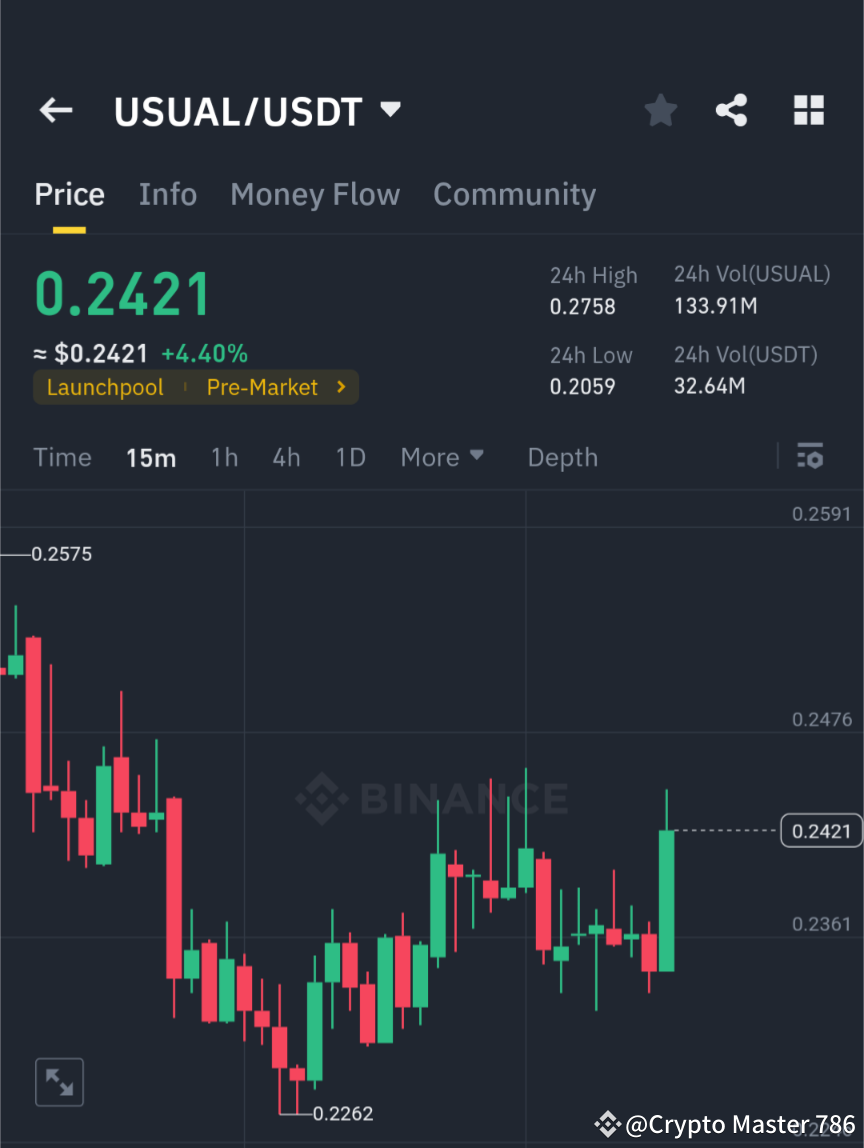Select the 1D timeframe
Image resolution: width=864 pixels, height=1148 pixels.
[x=350, y=457]
